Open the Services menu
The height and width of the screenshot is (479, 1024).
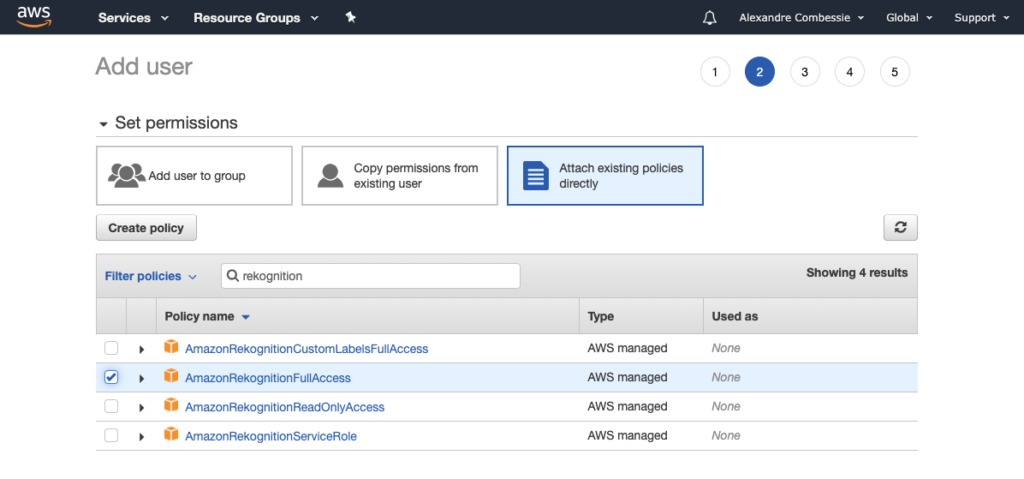(x=133, y=18)
